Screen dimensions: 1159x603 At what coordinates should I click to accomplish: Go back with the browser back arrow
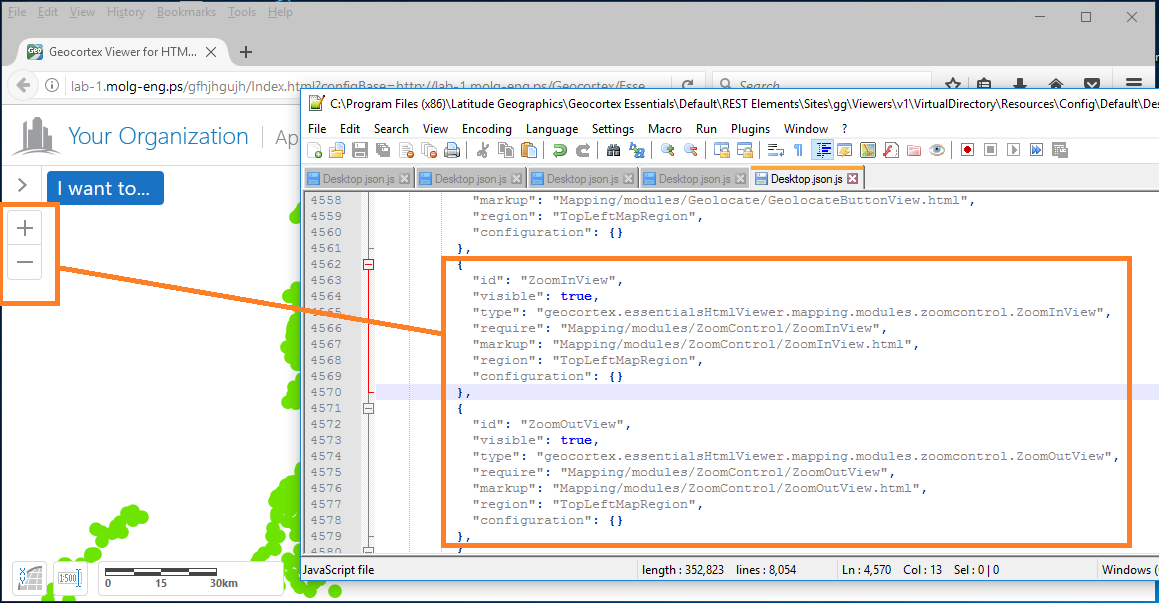[x=23, y=85]
